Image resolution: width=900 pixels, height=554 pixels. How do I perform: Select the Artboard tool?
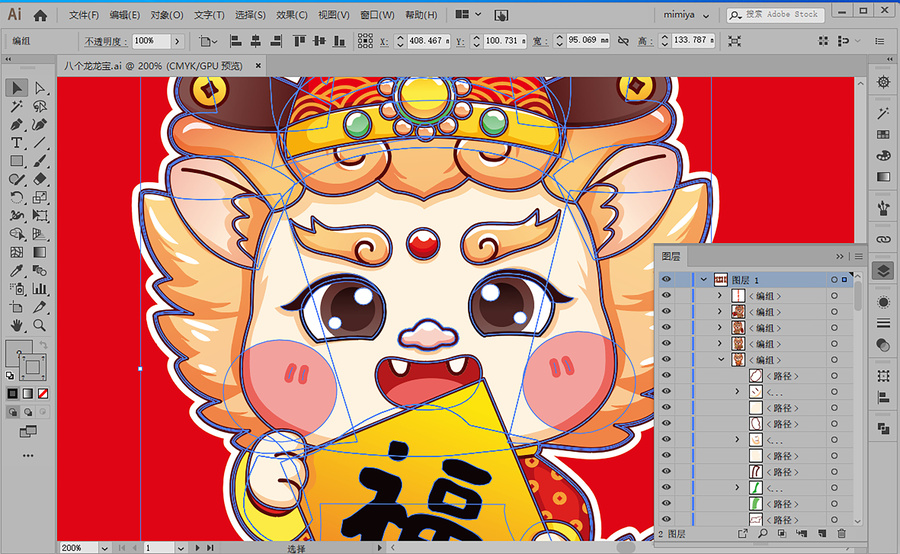pos(17,307)
